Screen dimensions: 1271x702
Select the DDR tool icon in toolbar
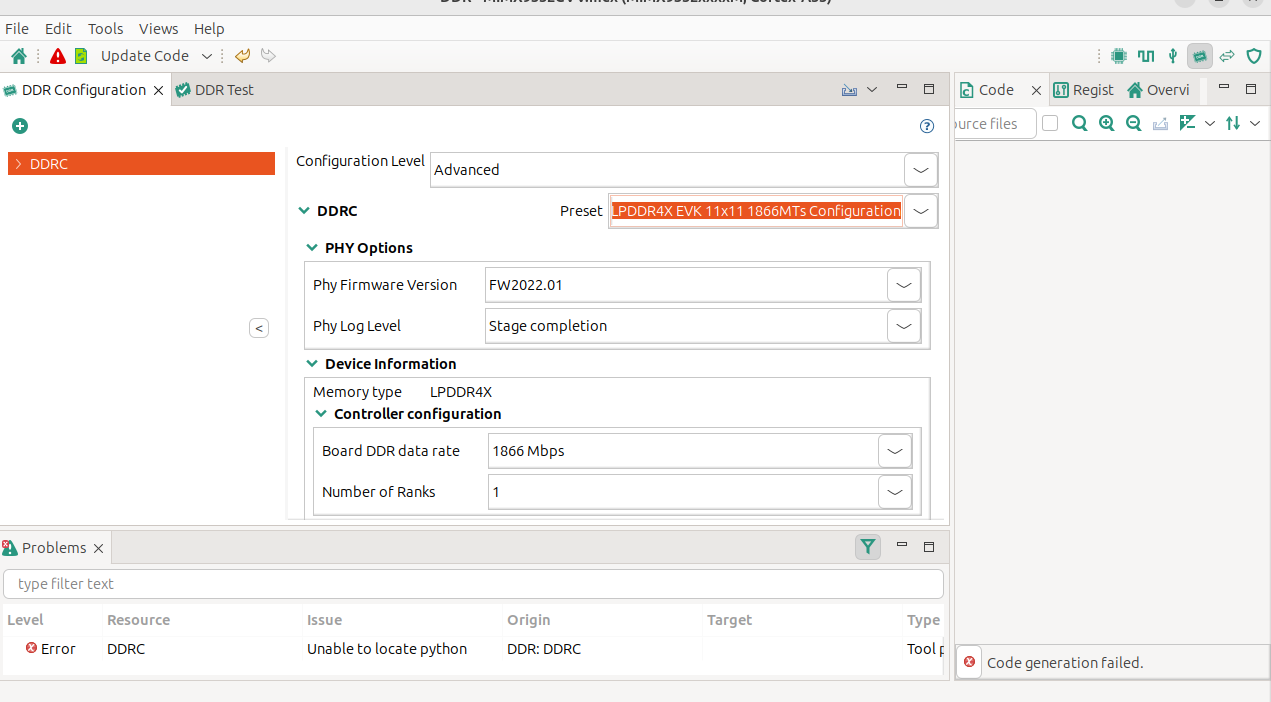tap(1200, 56)
